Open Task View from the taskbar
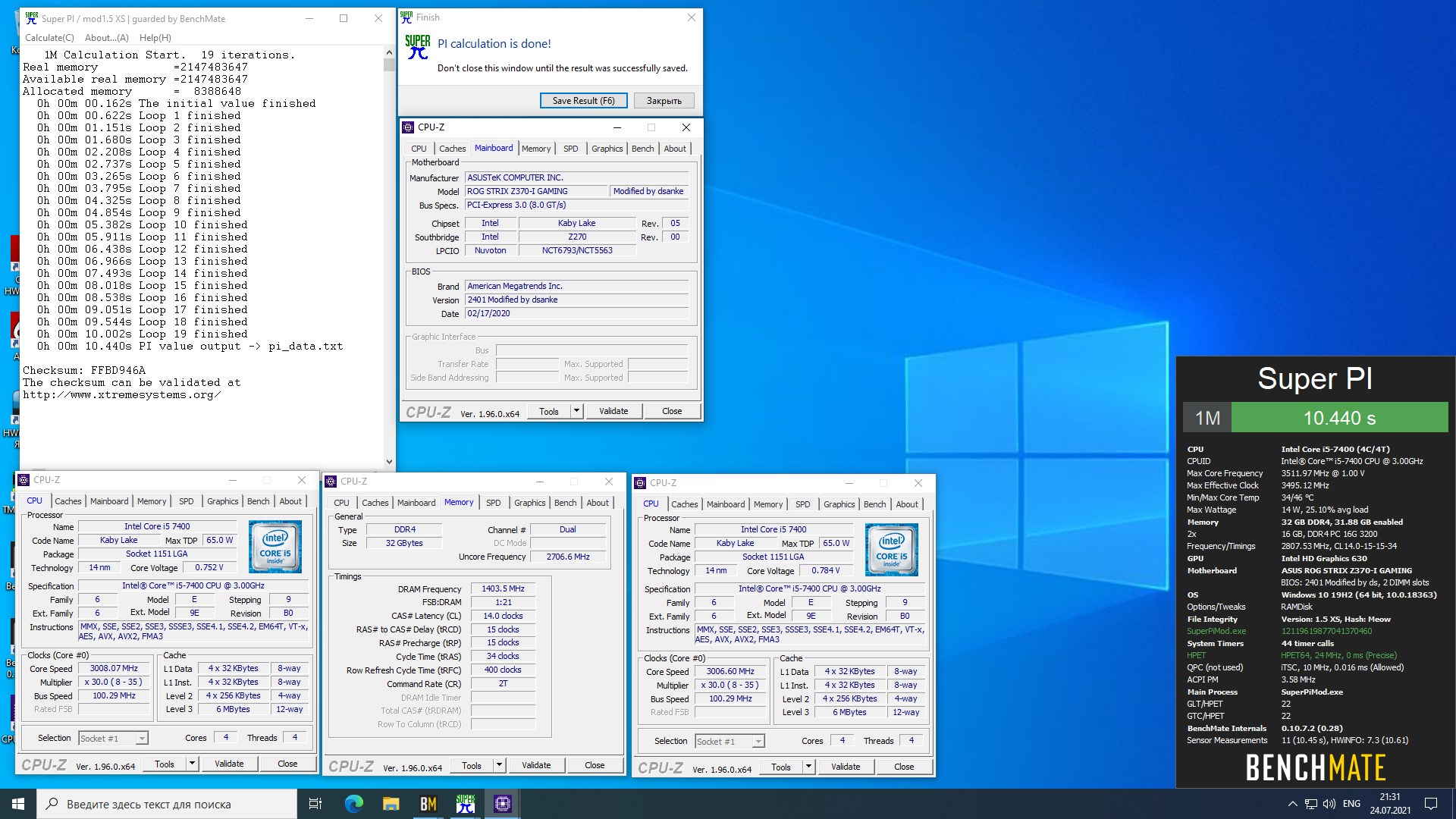This screenshot has width=1456, height=819. (315, 804)
